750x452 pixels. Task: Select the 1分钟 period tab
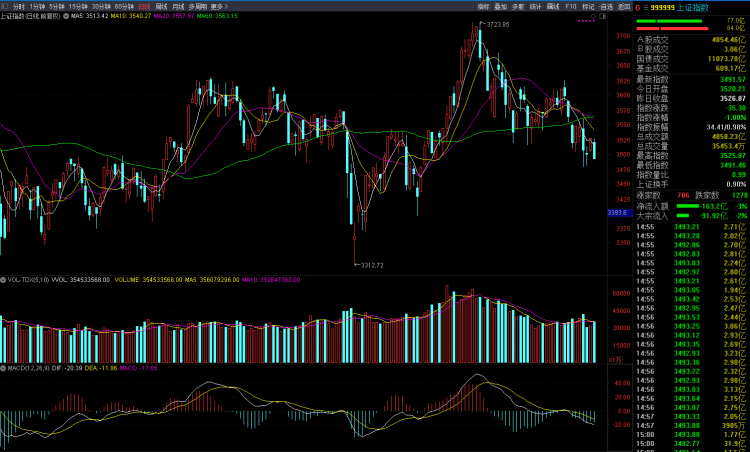37,7
